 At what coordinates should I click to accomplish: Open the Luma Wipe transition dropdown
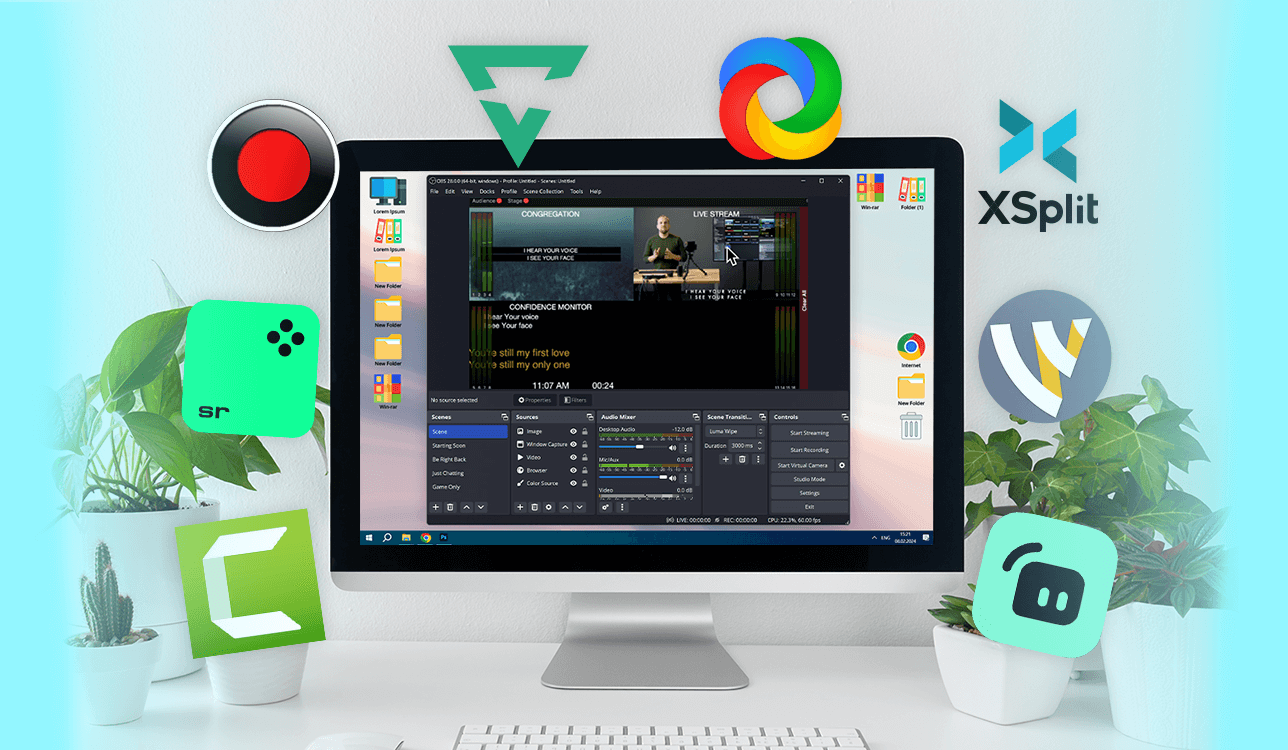tap(736, 431)
